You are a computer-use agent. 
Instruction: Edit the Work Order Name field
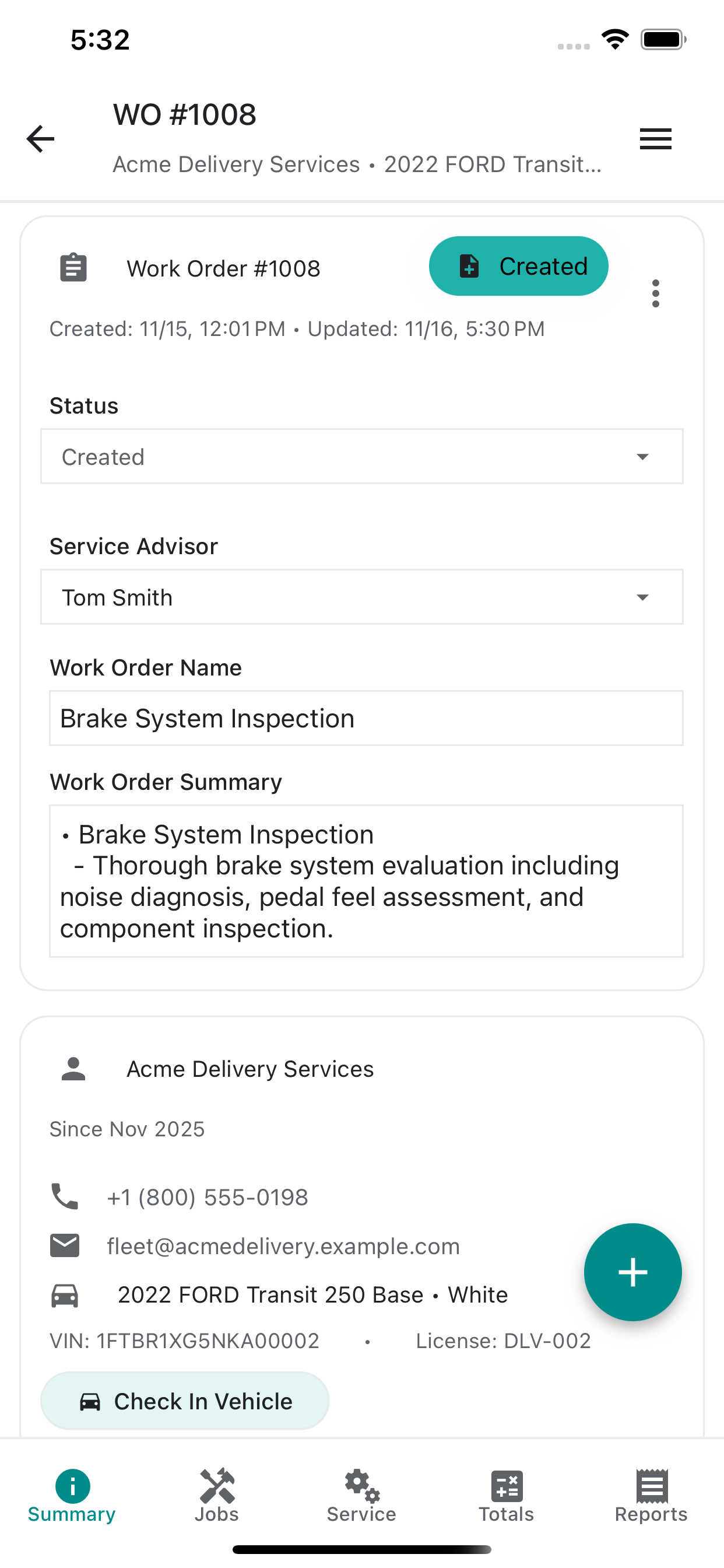(366, 718)
